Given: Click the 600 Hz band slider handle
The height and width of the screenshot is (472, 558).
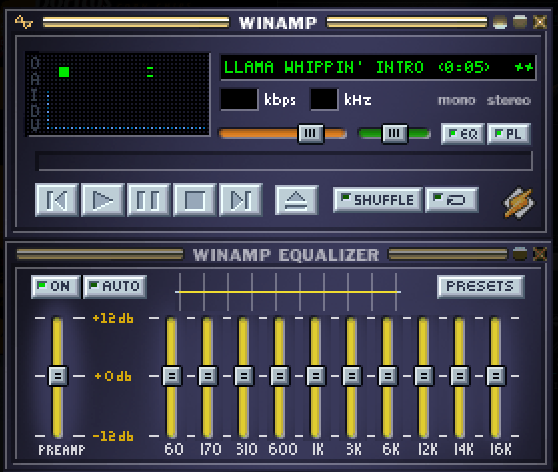Looking at the screenshot, I should (x=280, y=376).
